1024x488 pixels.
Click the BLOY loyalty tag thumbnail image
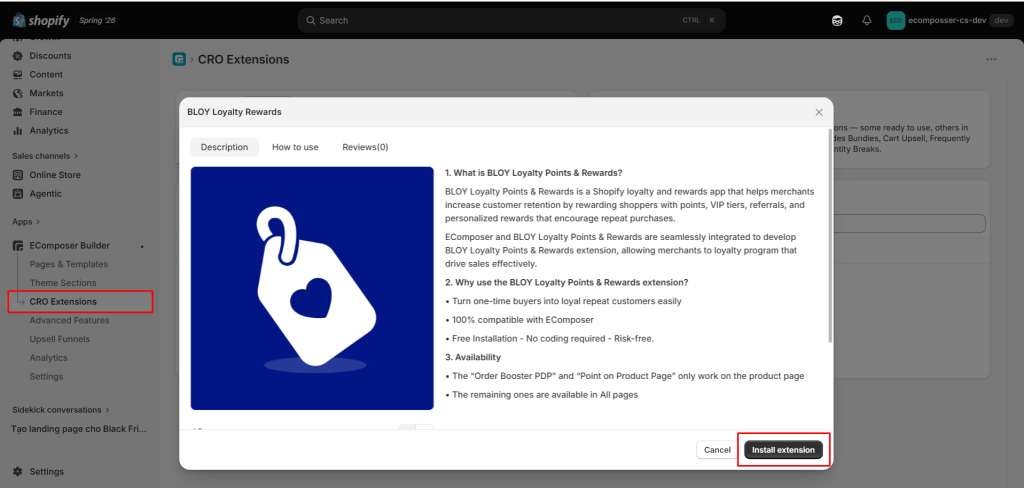(x=312, y=288)
